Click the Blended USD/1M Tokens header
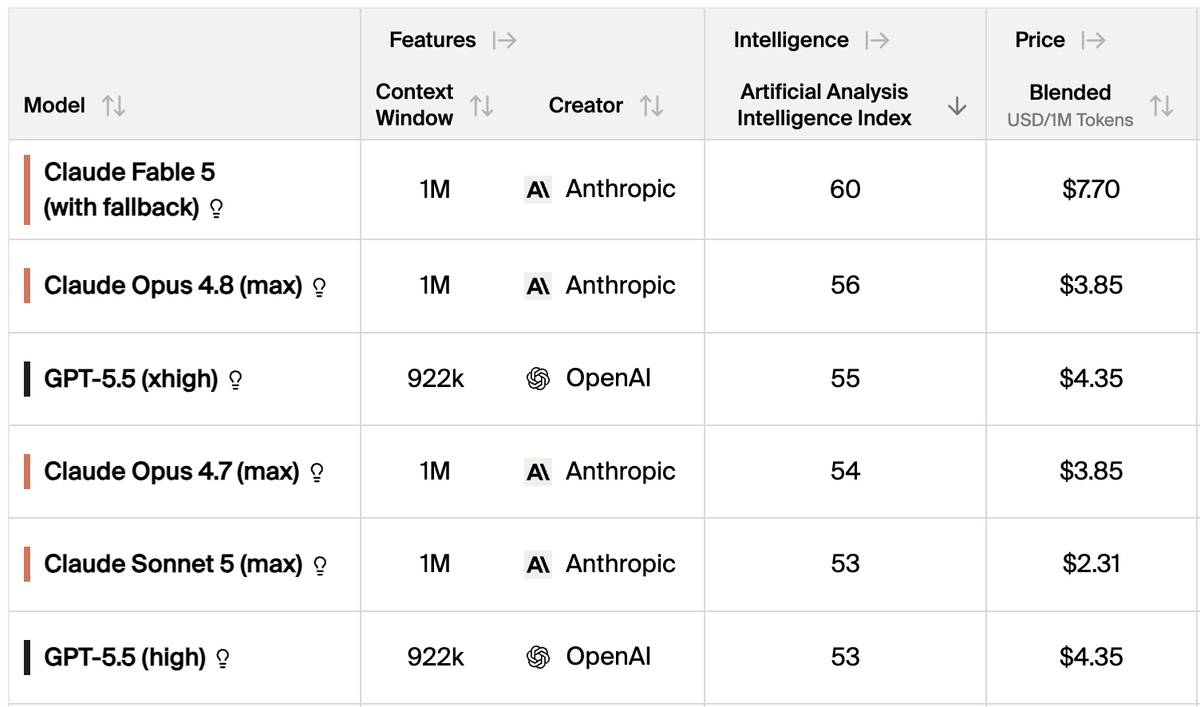Image resolution: width=1200 pixels, height=707 pixels. 1070,105
